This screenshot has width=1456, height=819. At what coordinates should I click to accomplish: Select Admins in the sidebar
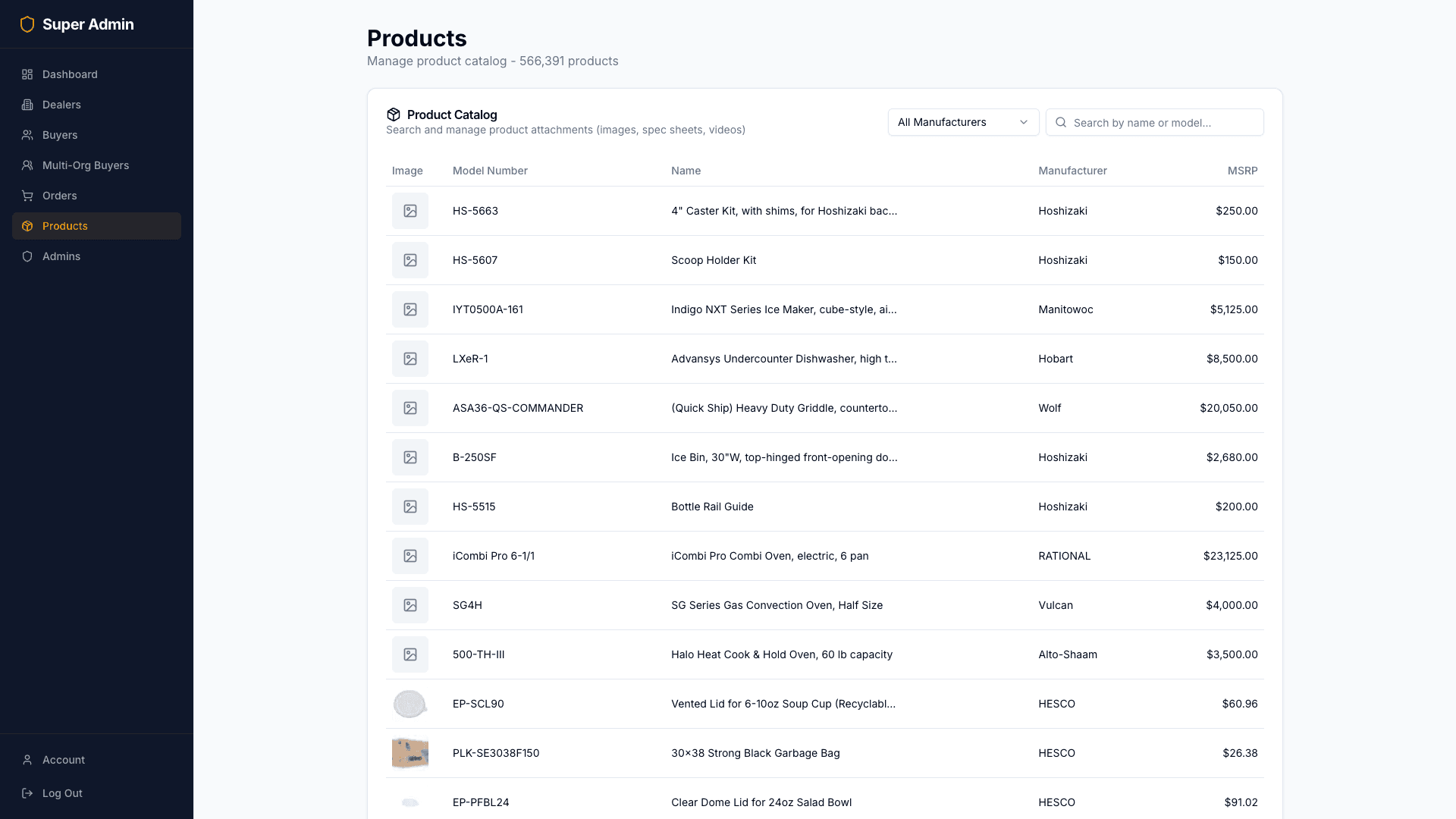point(96,256)
